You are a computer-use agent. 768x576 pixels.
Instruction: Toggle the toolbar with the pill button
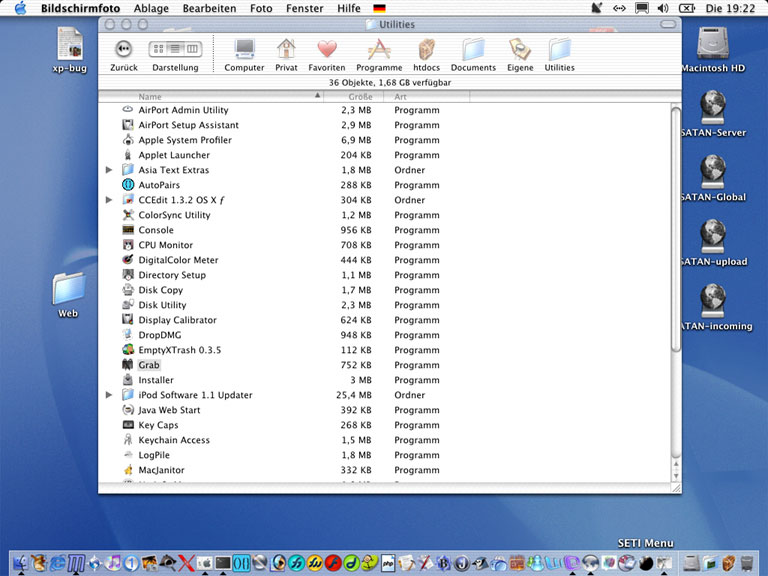pos(668,24)
